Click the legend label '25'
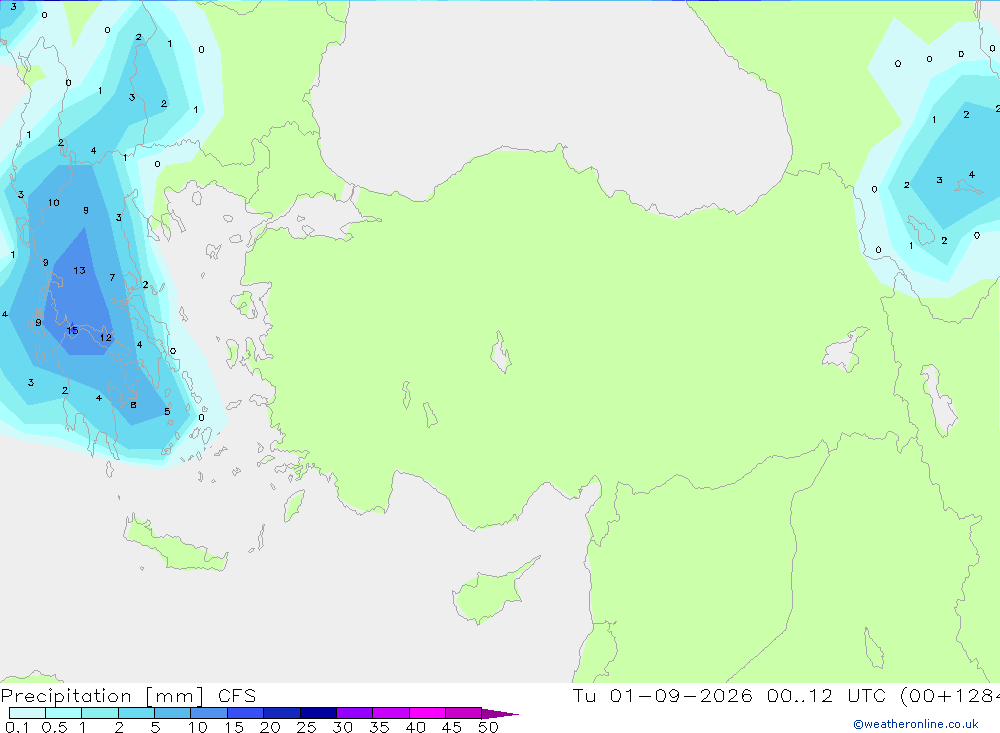 pos(306,727)
